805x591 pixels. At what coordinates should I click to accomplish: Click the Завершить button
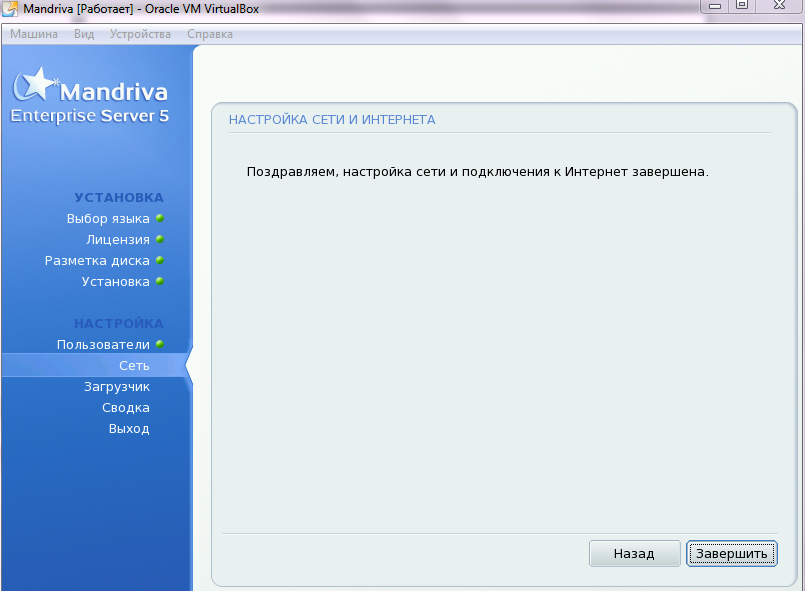(x=732, y=554)
